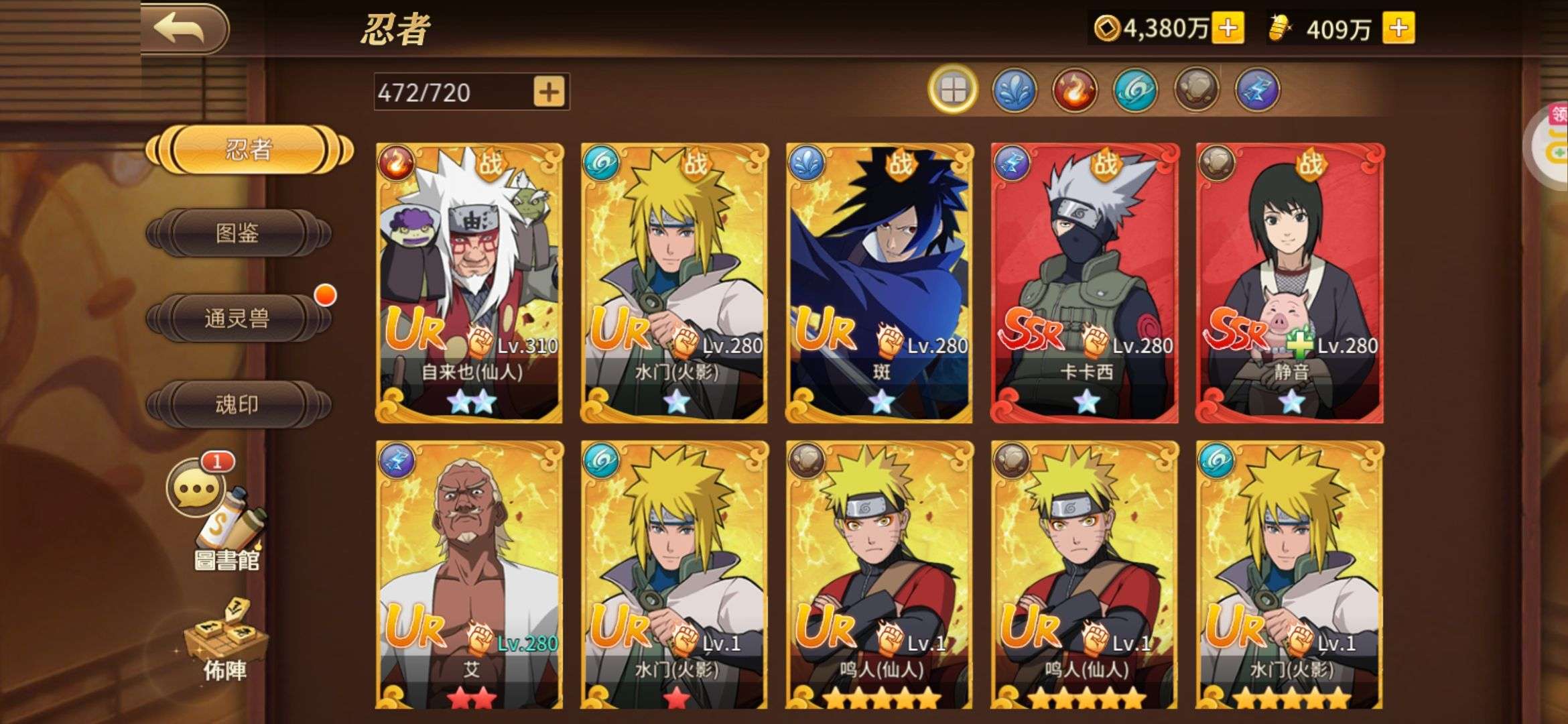Select the all-elements filter icon

[x=952, y=89]
